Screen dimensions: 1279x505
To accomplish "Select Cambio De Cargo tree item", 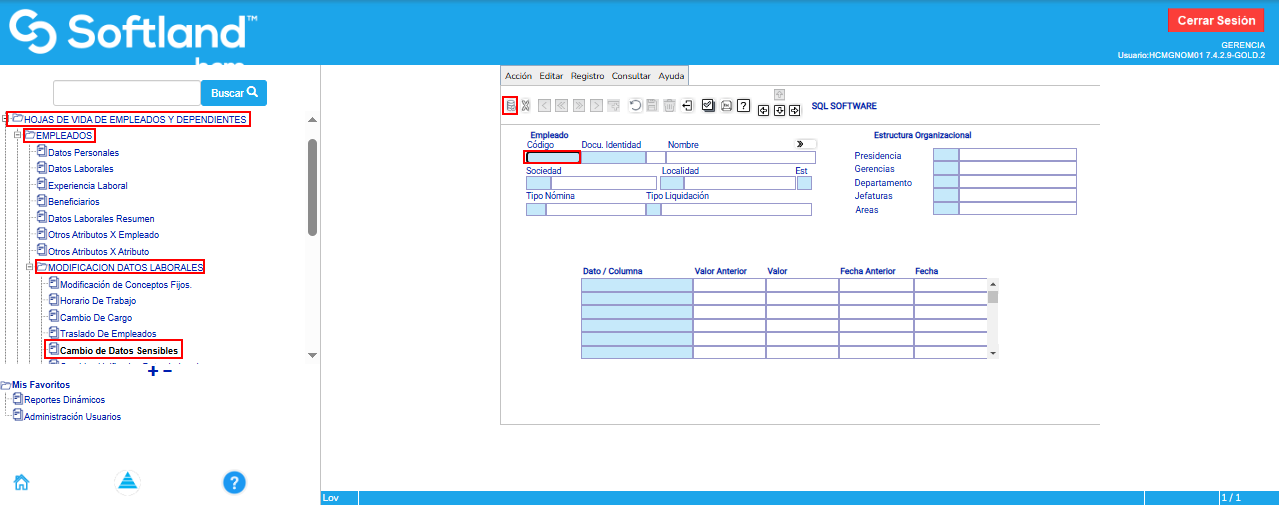I will click(95, 317).
